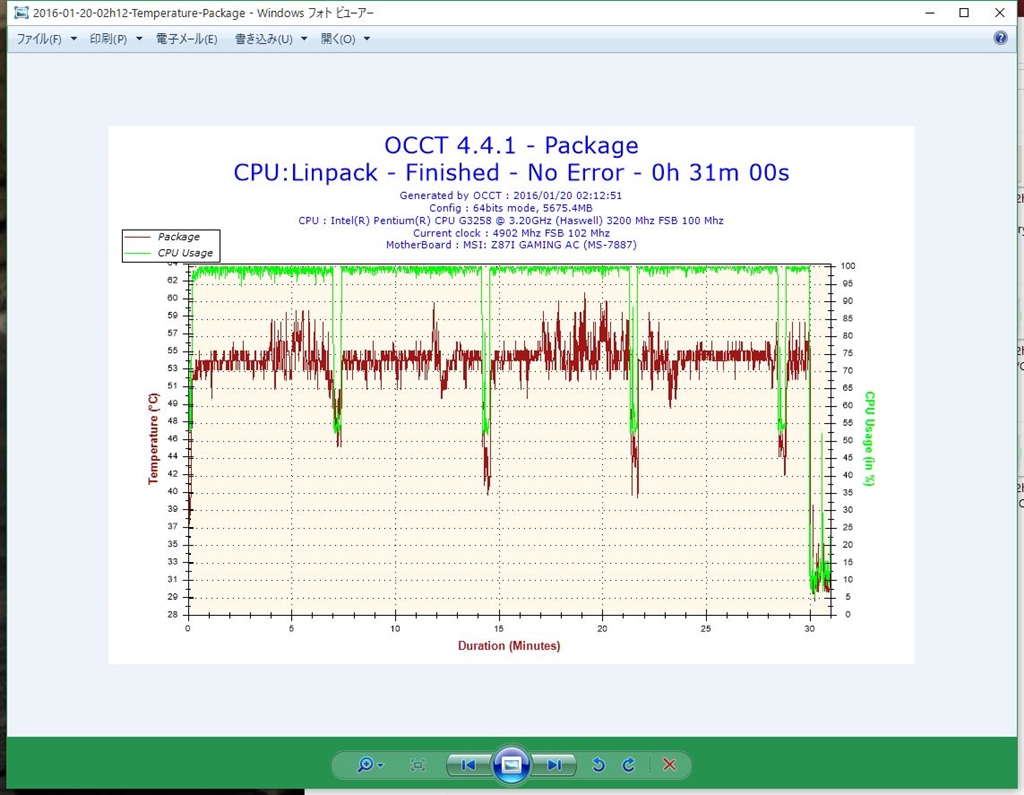This screenshot has width=1024, height=795.
Task: Click the MotherBoard MSI Z87I line
Action: click(x=511, y=245)
